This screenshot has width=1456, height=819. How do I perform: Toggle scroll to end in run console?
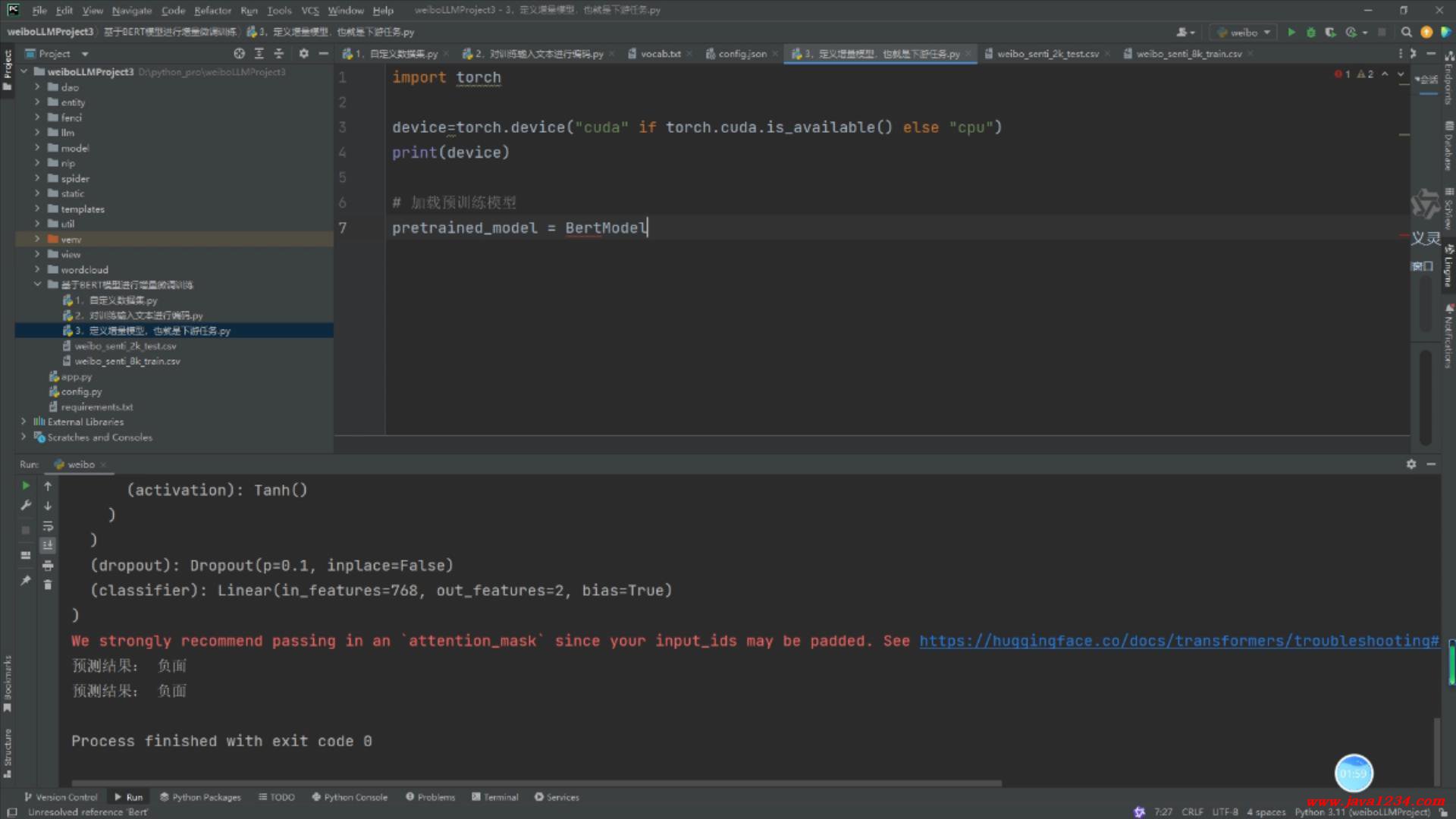point(48,545)
